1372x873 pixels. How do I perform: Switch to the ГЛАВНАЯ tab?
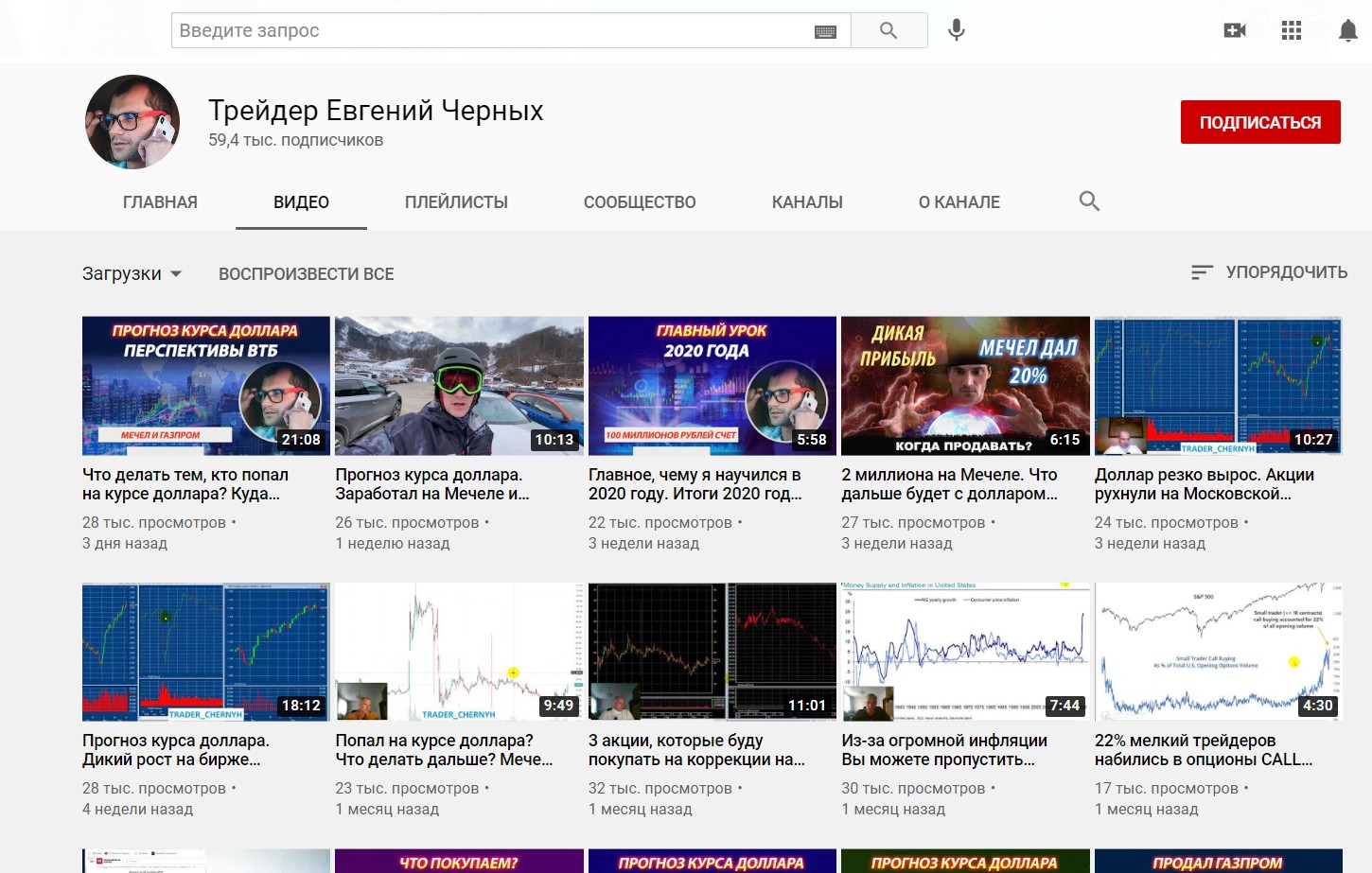click(x=160, y=202)
